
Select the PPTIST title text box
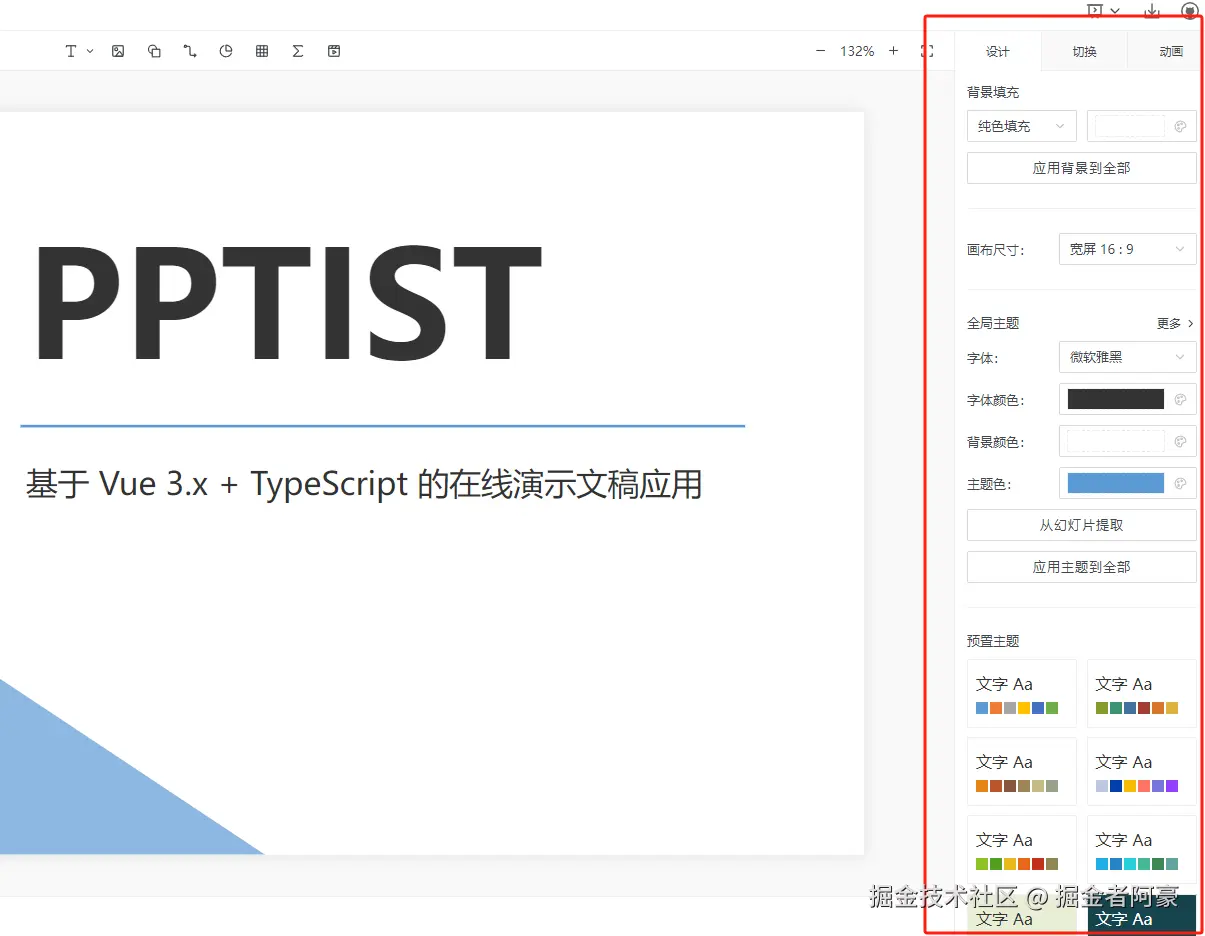tap(288, 303)
